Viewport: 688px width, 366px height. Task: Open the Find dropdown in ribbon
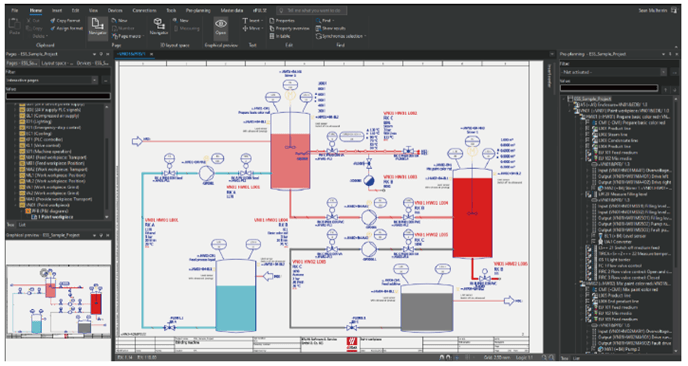325,20
